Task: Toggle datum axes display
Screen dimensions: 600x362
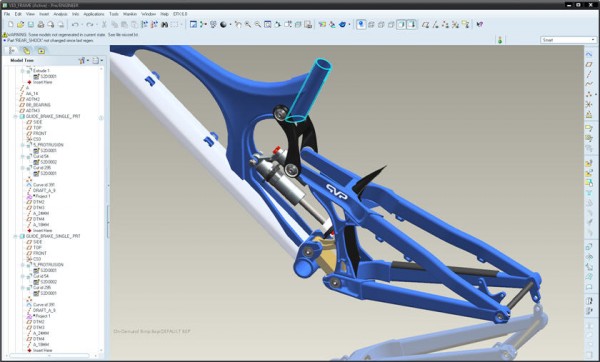Action: 435,24
